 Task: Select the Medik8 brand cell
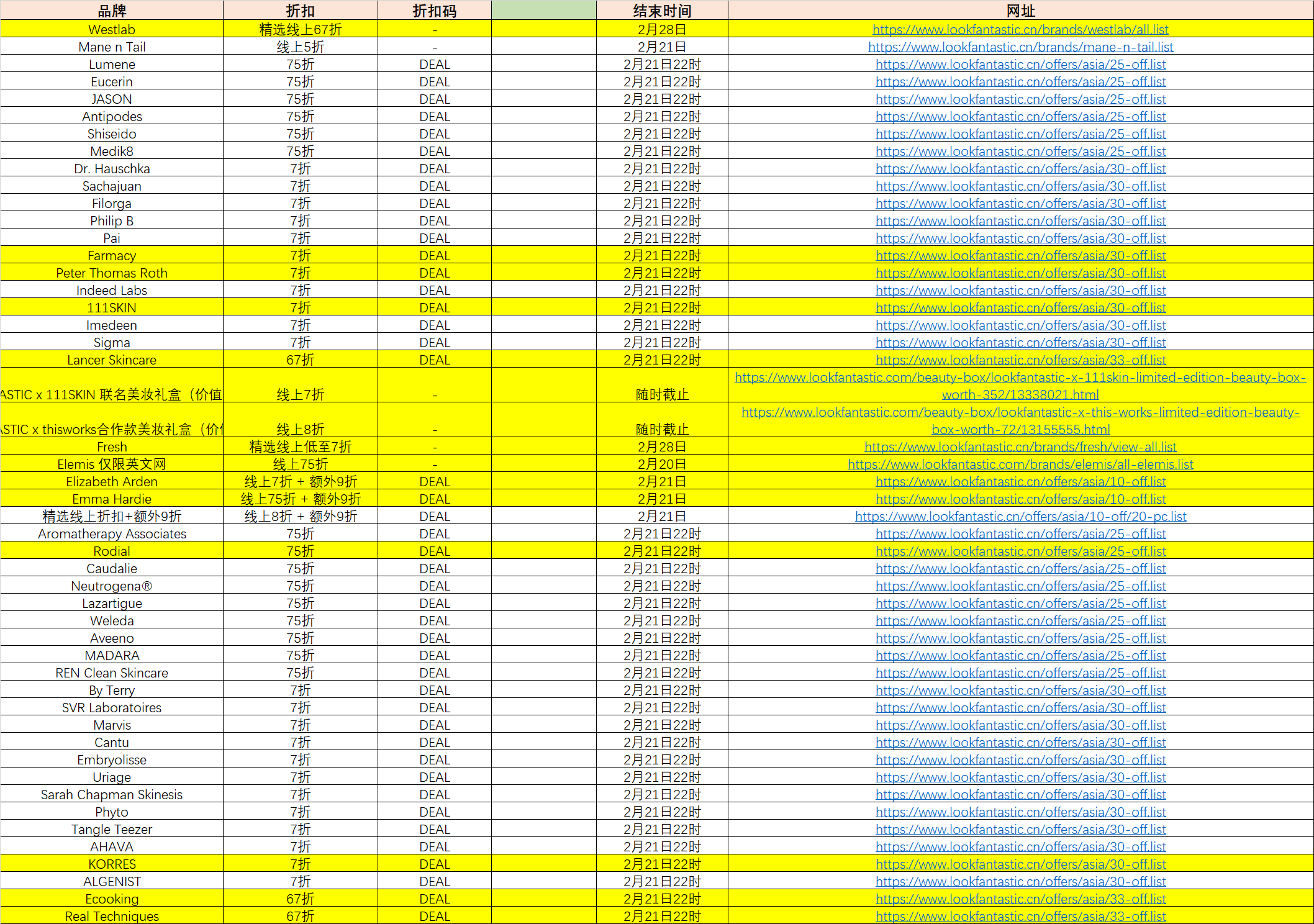point(112,151)
